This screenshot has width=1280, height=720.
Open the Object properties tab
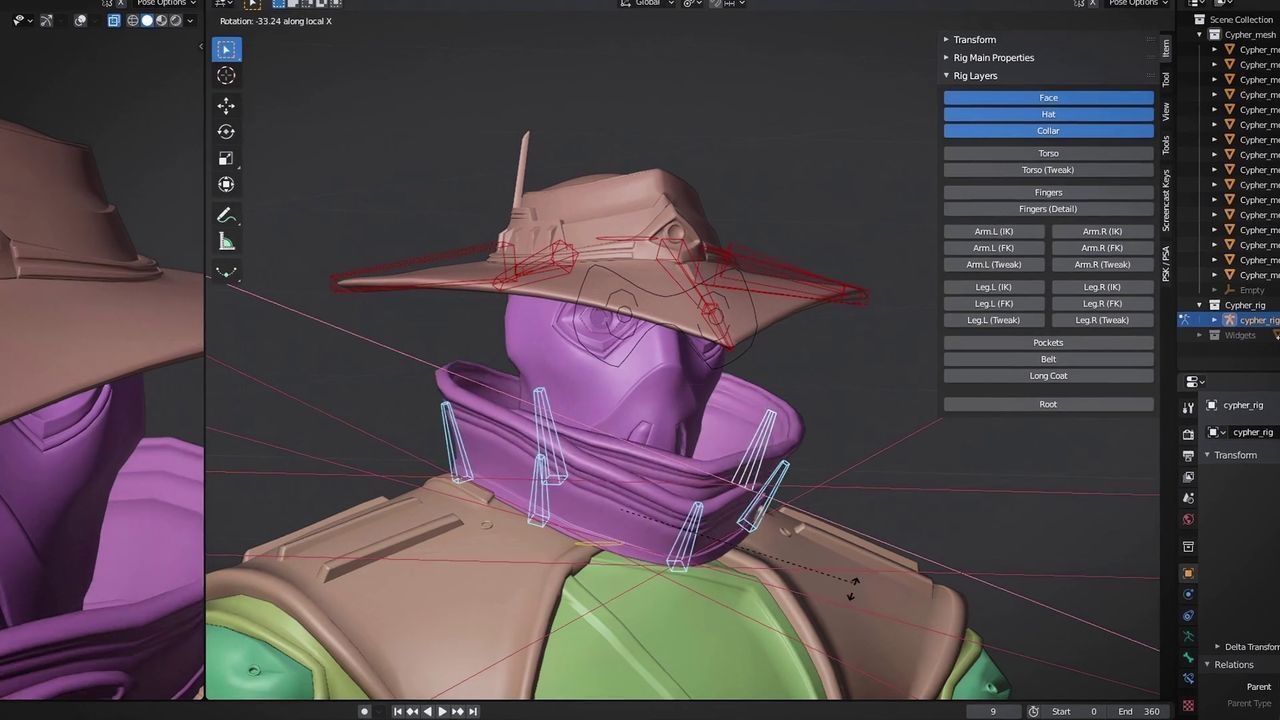pyautogui.click(x=1188, y=573)
